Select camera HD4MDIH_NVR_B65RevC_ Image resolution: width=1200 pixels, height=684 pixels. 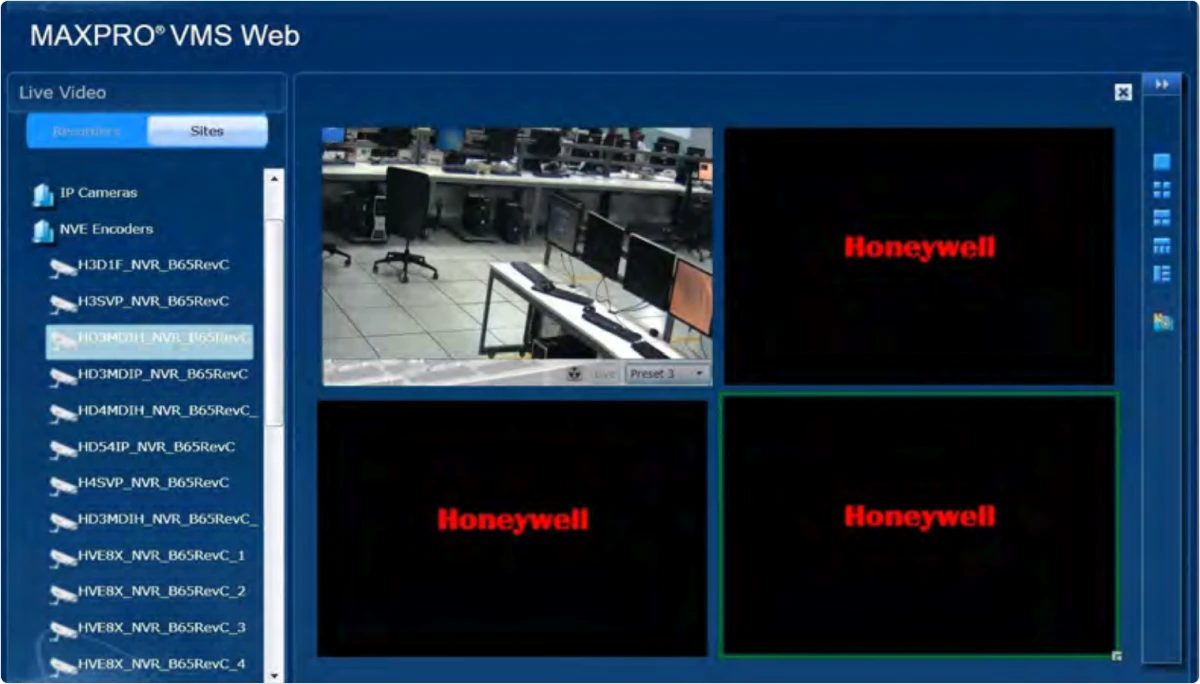tap(167, 410)
